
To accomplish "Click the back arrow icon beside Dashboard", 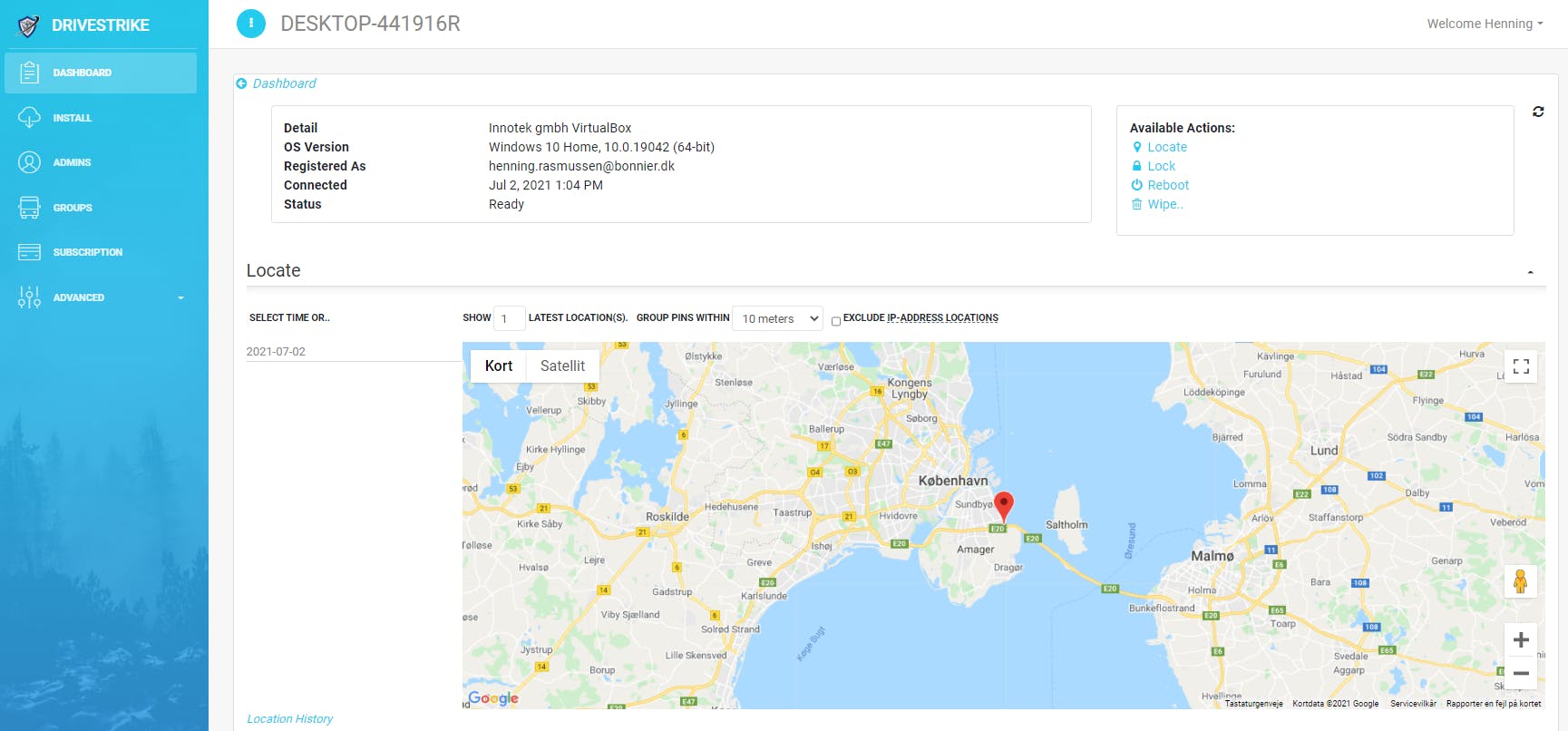I will click(241, 83).
